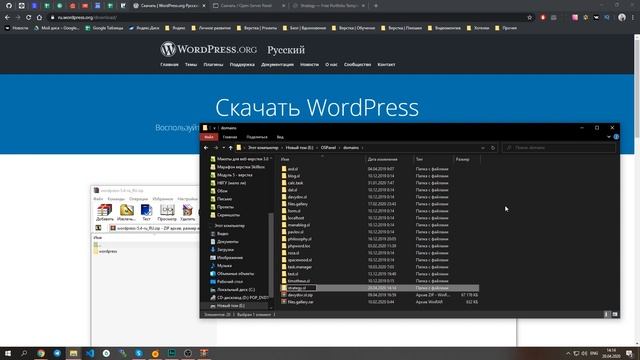Open the Хотелки bookmarks folder
This screenshot has height=360, width=640.
[478, 28]
